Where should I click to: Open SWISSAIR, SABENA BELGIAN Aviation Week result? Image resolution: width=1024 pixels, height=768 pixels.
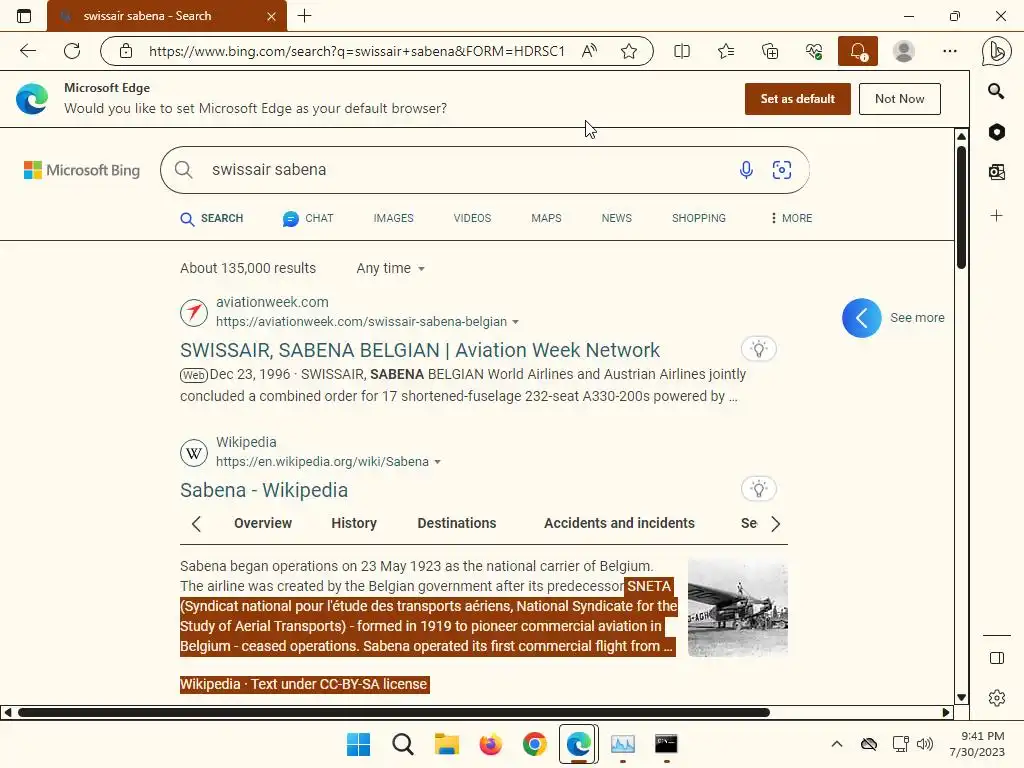(420, 350)
